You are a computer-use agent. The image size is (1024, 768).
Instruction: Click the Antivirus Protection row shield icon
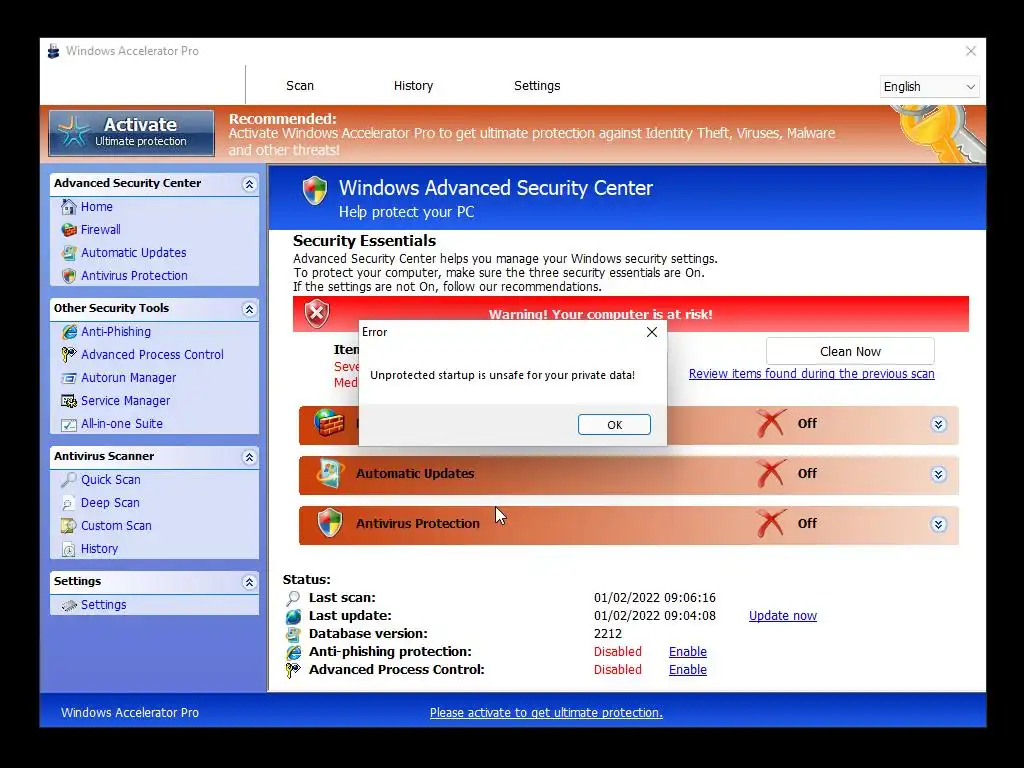click(330, 523)
